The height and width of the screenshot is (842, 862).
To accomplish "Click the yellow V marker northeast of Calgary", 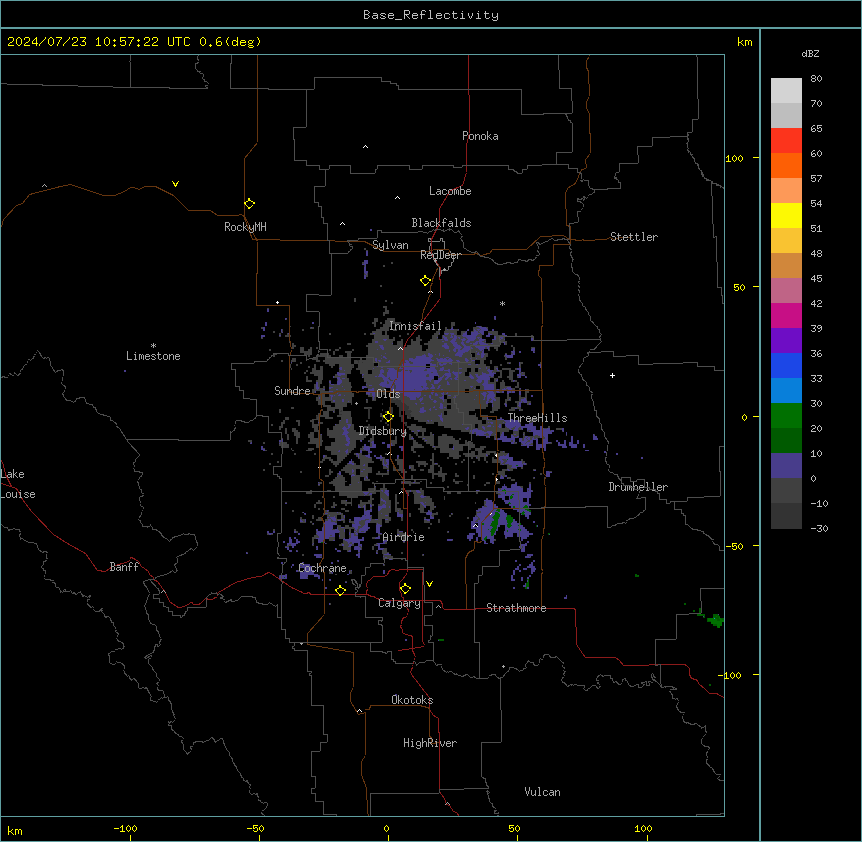I will point(429,584).
